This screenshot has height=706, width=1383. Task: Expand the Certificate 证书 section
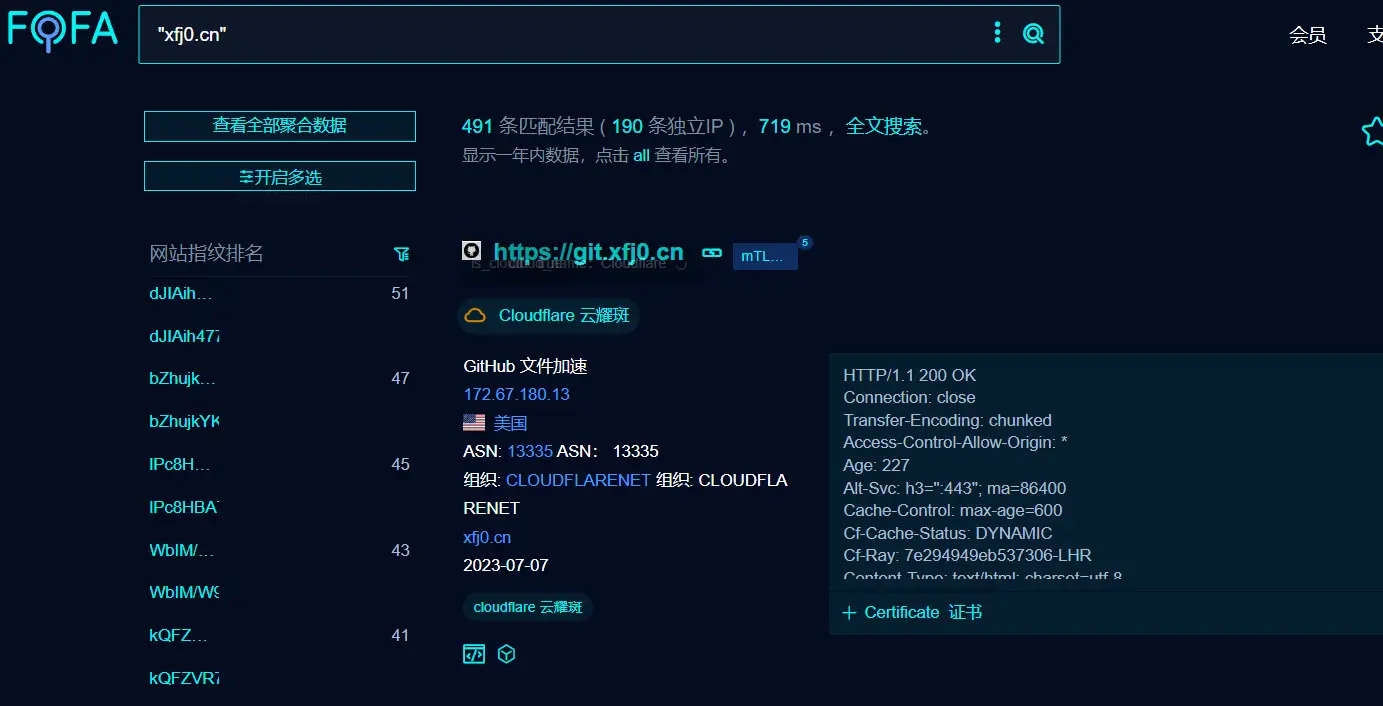coord(912,612)
